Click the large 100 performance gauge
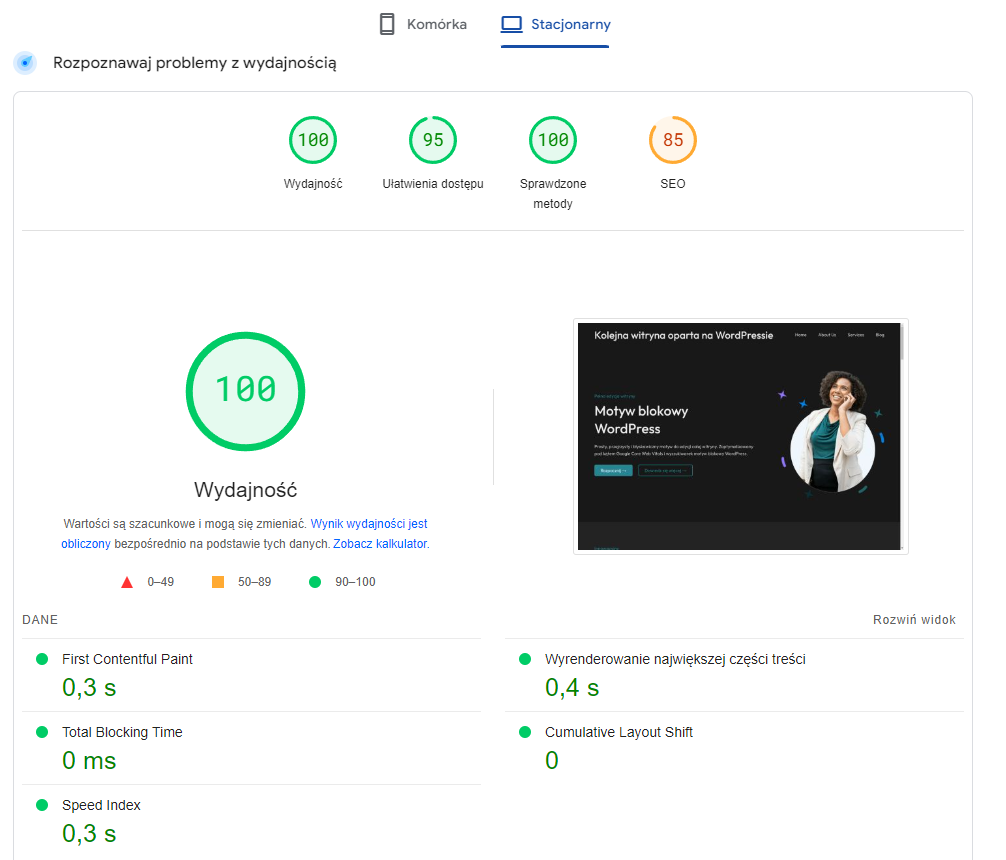The image size is (1006, 860). point(246,391)
